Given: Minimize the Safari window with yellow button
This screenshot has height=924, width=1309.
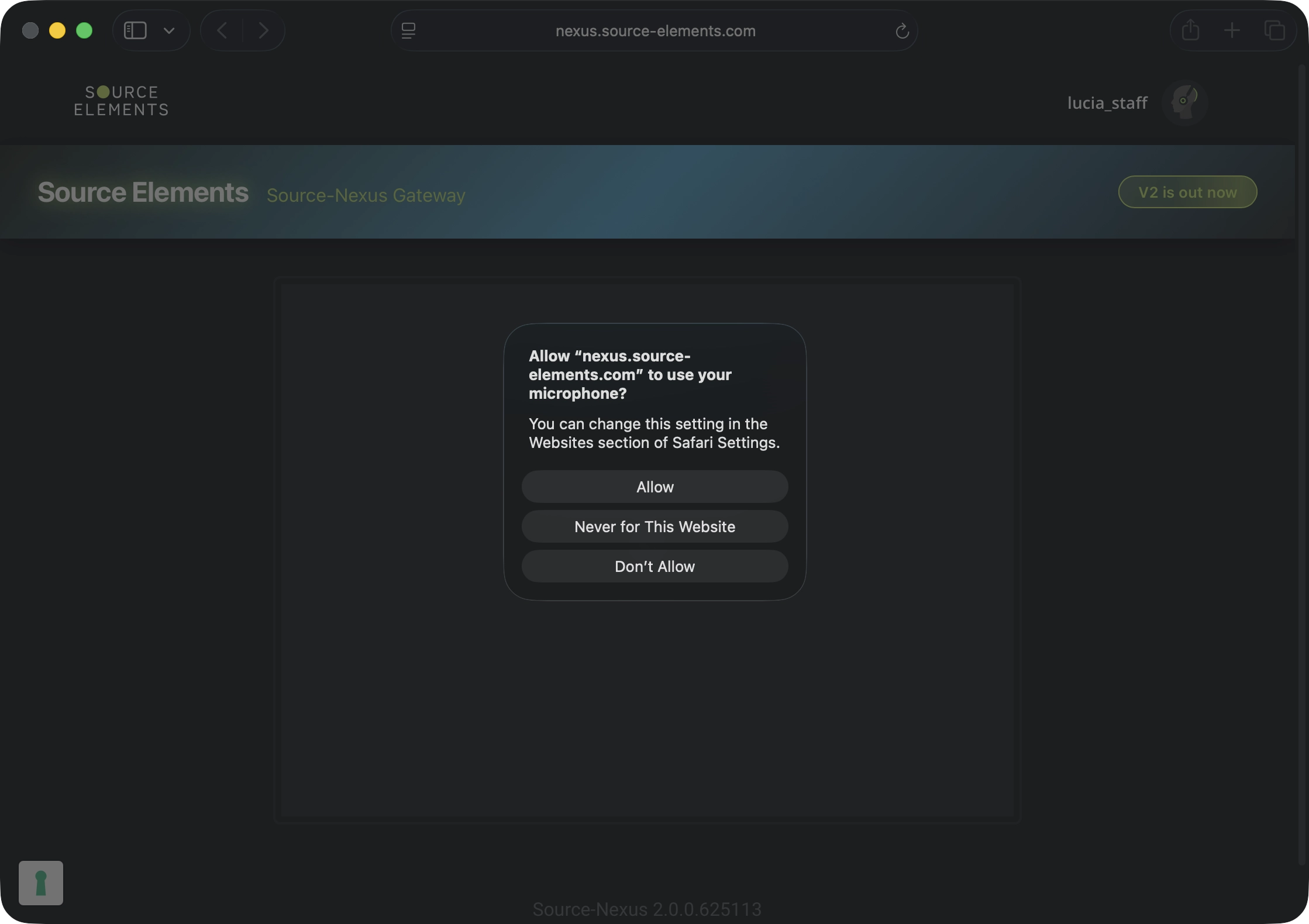Looking at the screenshot, I should [x=57, y=30].
